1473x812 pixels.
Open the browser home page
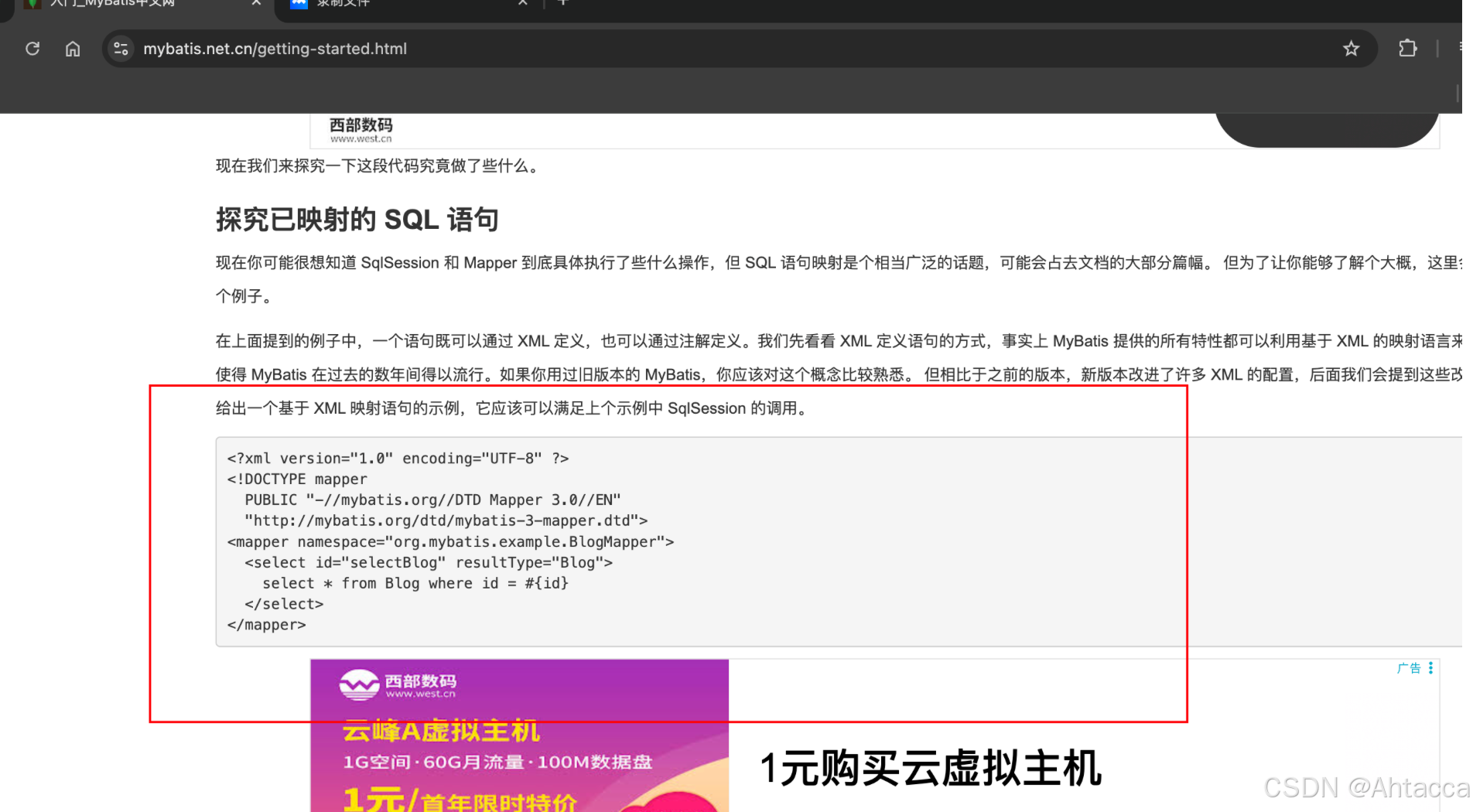[73, 48]
